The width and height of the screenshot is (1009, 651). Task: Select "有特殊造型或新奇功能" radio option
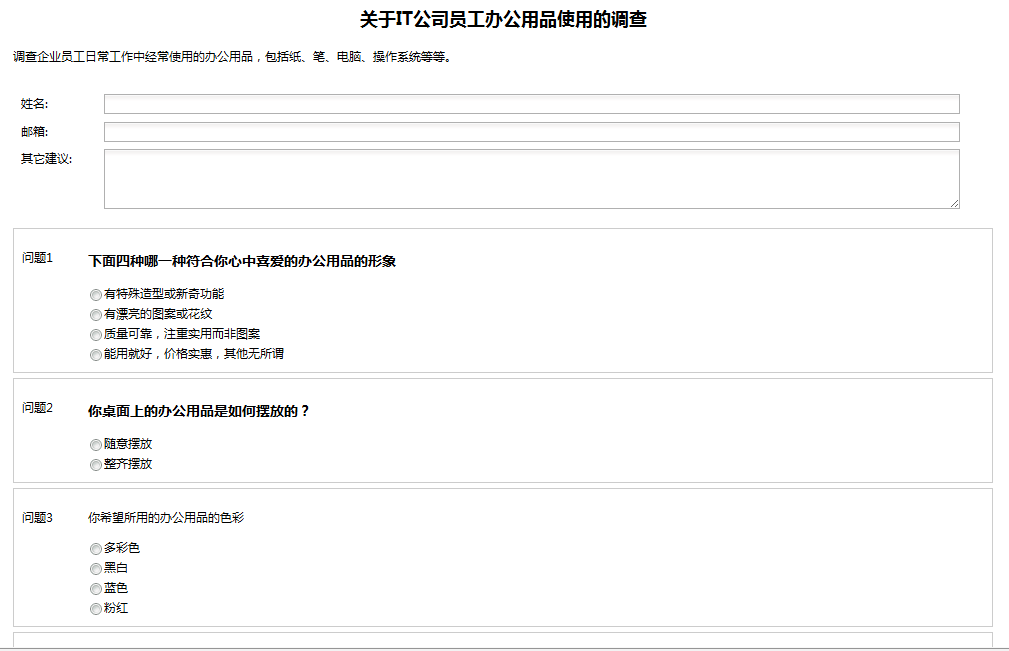tap(96, 295)
